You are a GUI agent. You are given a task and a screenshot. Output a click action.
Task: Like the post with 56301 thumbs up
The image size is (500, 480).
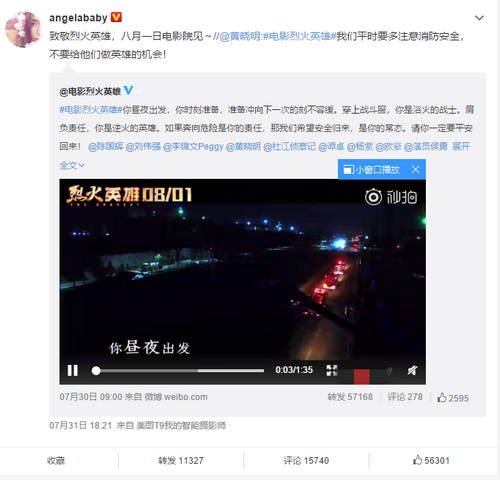[x=431, y=461]
